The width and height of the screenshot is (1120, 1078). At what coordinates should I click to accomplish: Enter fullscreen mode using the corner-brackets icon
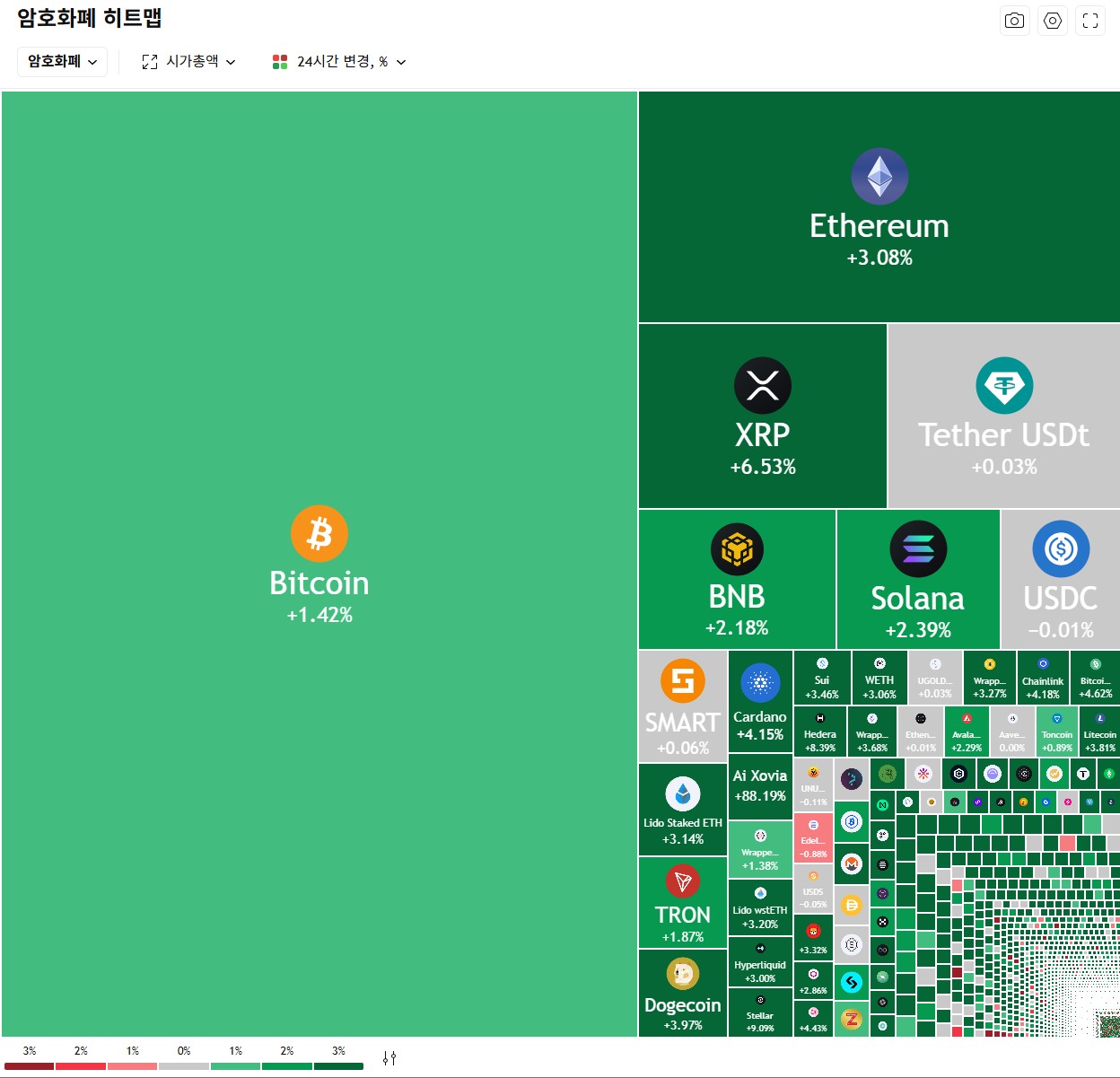(x=1090, y=21)
